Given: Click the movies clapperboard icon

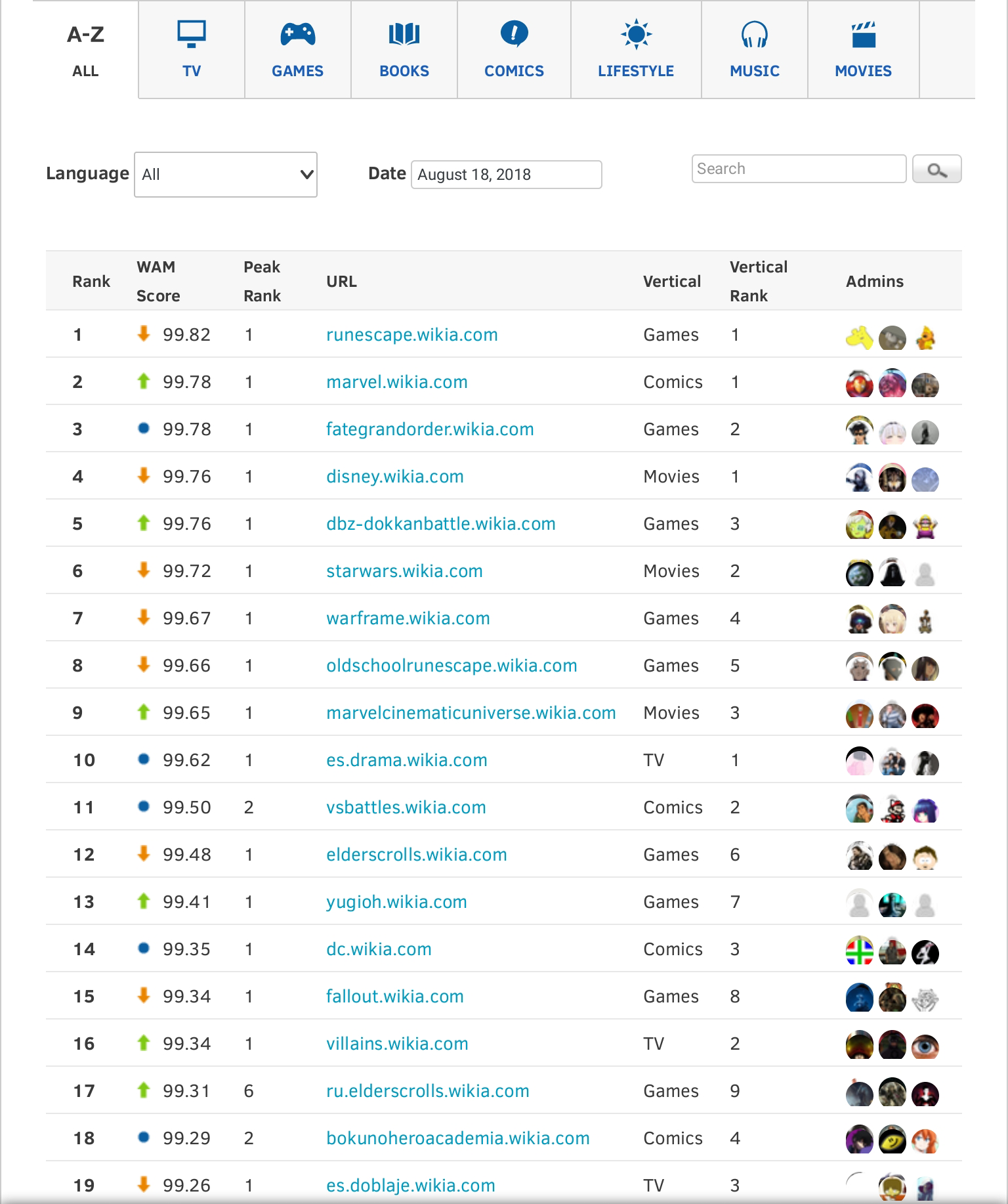Looking at the screenshot, I should pos(863,34).
